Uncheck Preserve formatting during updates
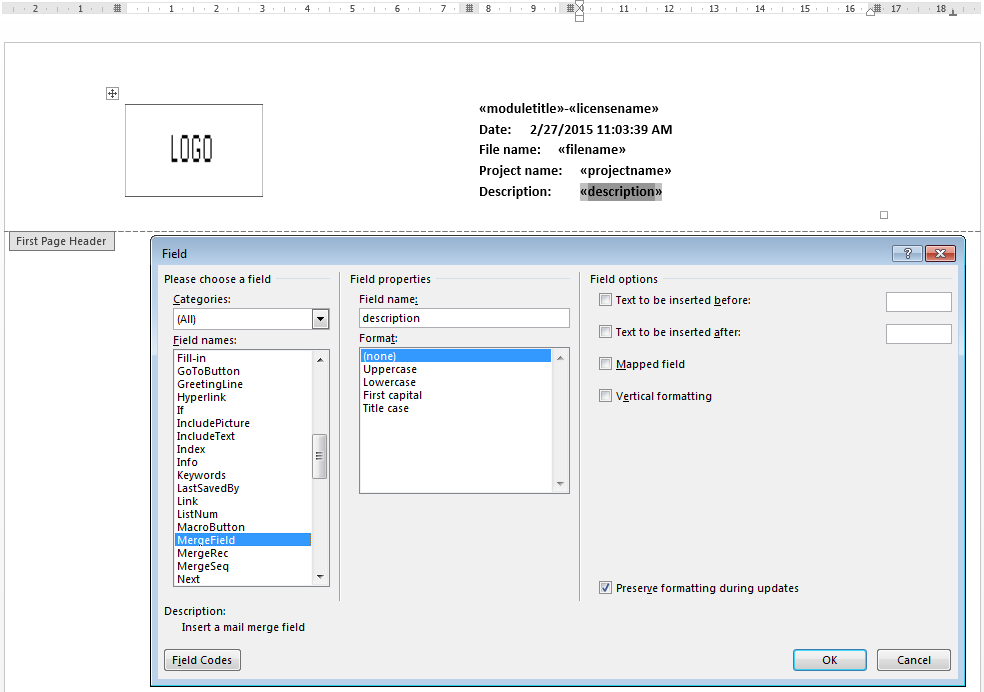This screenshot has height=692, width=984. click(x=605, y=588)
